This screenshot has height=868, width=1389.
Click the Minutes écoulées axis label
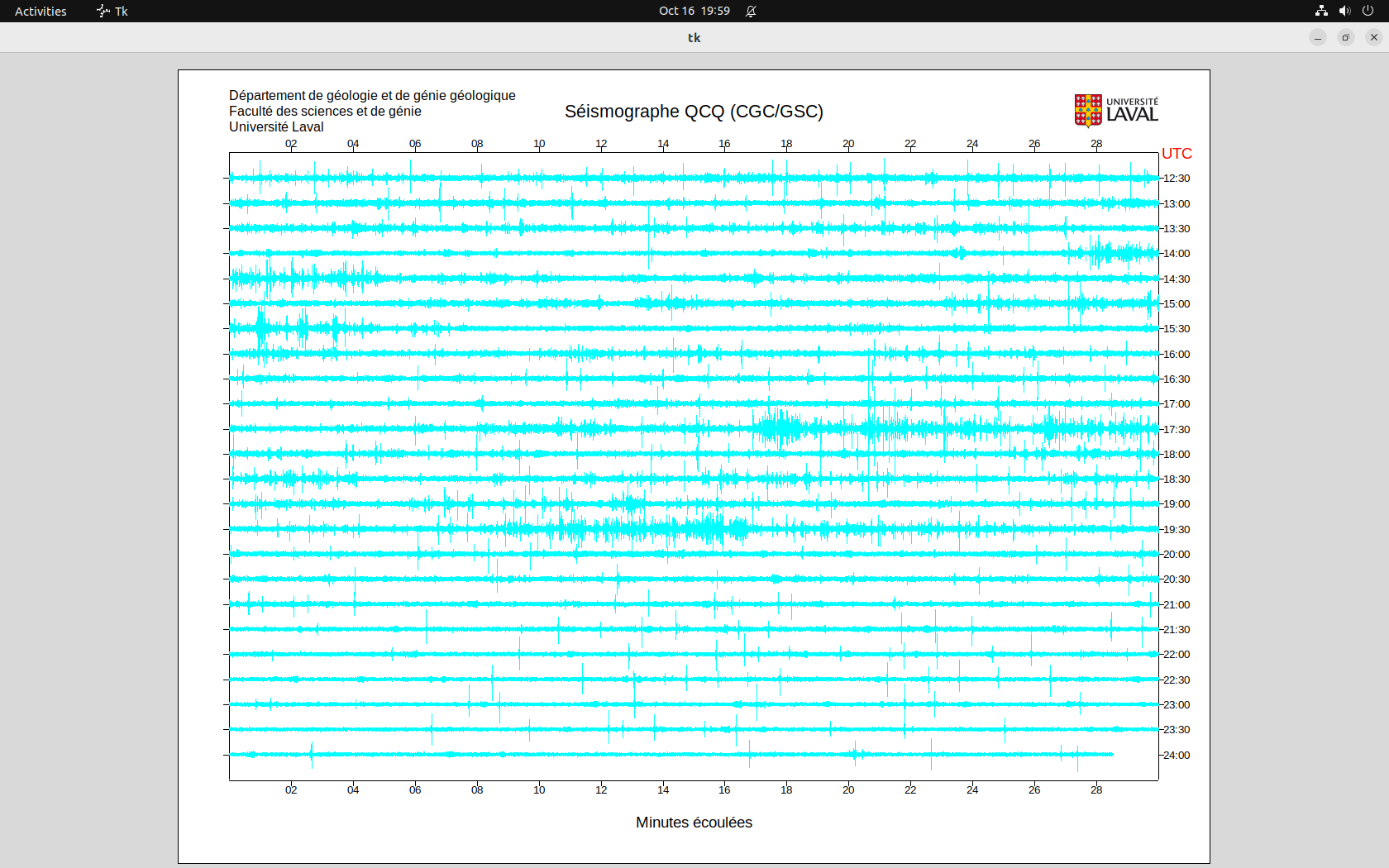(x=694, y=823)
